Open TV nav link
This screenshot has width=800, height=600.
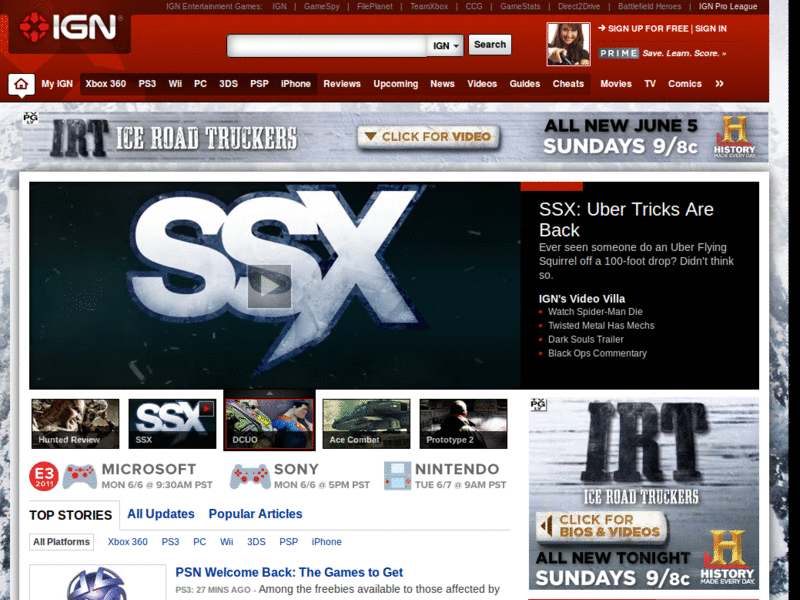click(x=649, y=84)
